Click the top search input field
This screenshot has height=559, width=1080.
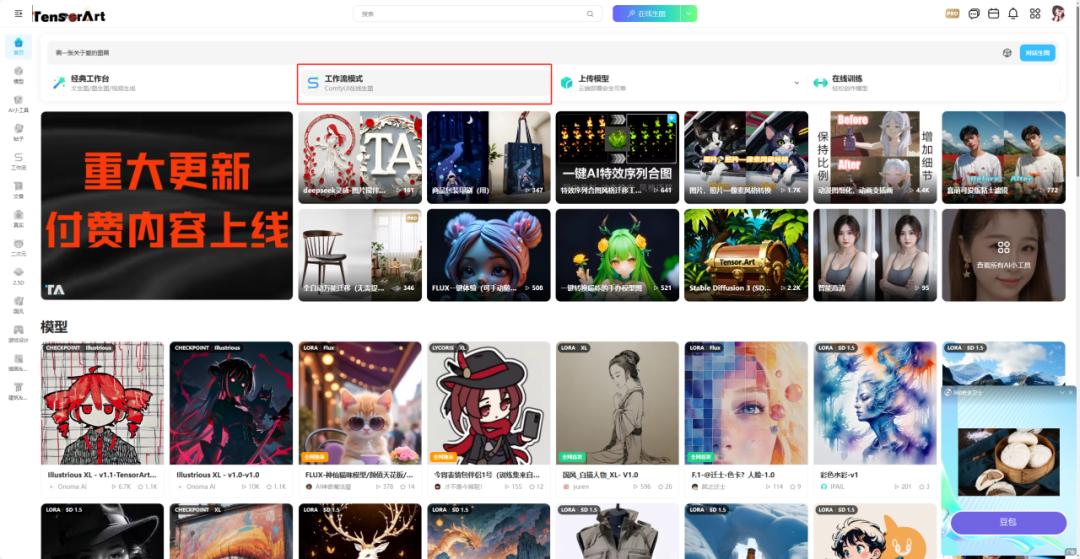(x=477, y=14)
